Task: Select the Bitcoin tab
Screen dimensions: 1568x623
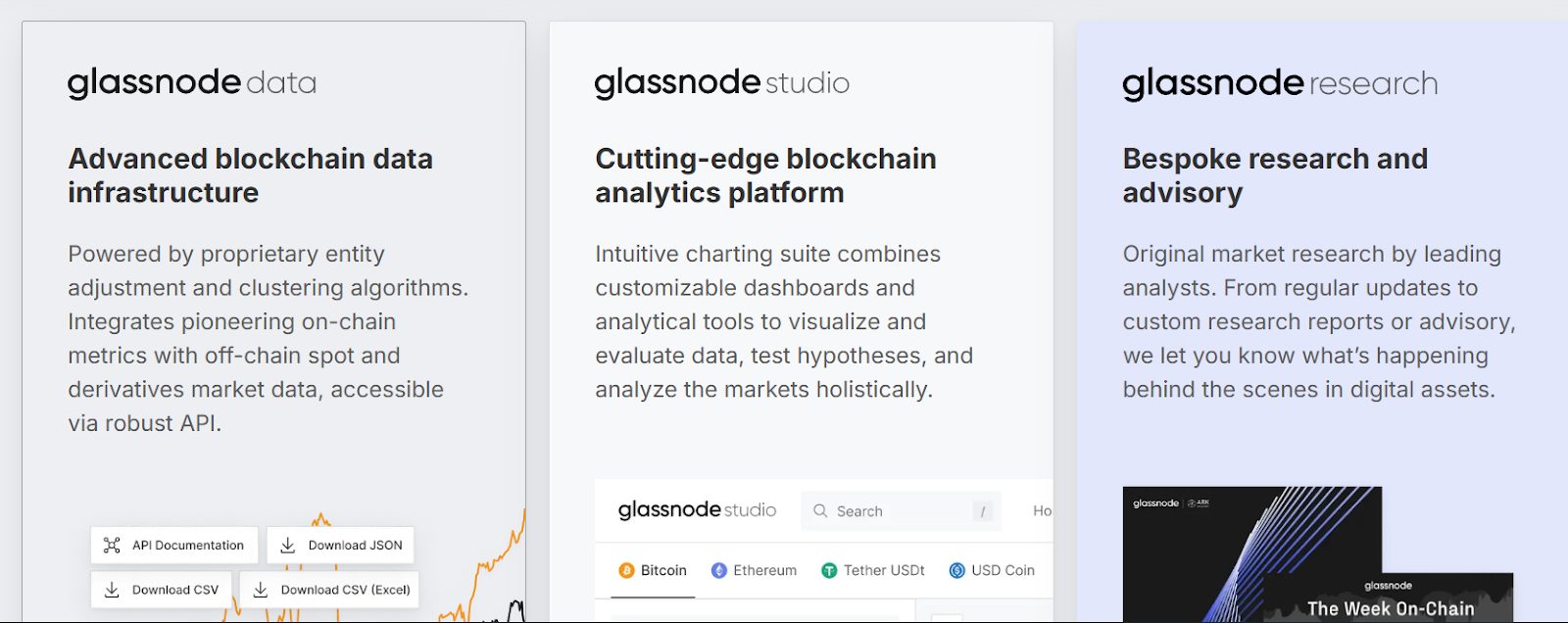Action: [x=653, y=570]
